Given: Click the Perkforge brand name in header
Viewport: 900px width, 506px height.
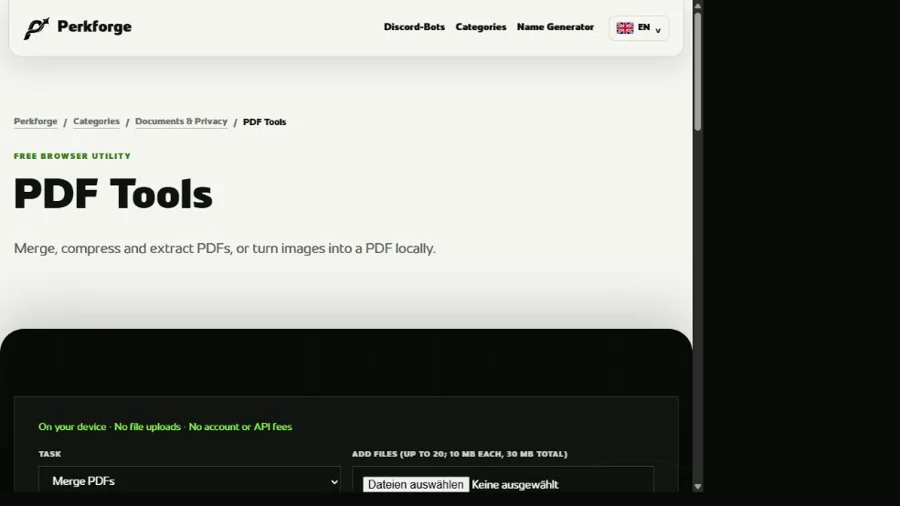Looking at the screenshot, I should point(94,27).
